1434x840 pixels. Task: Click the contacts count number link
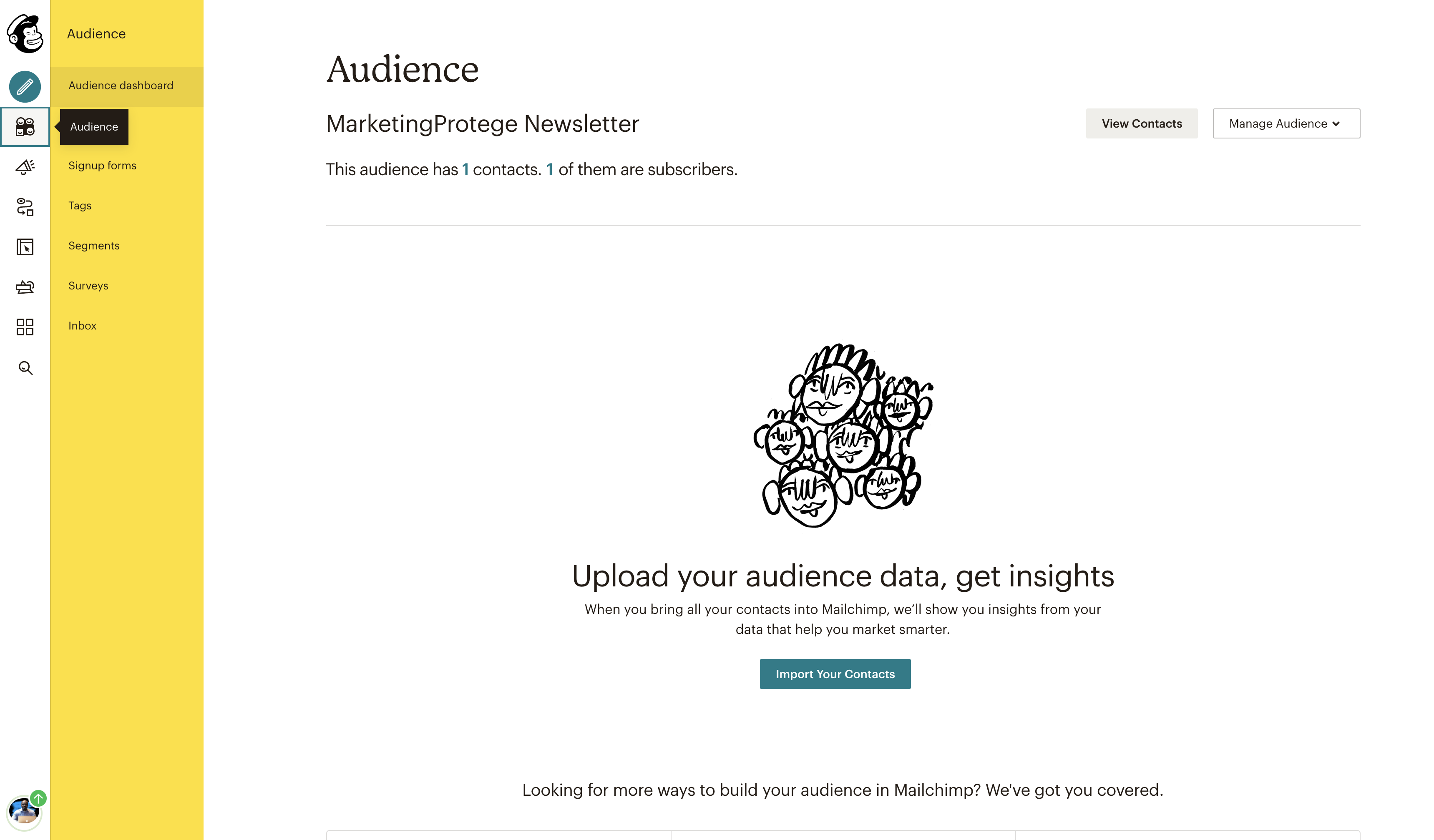(465, 170)
